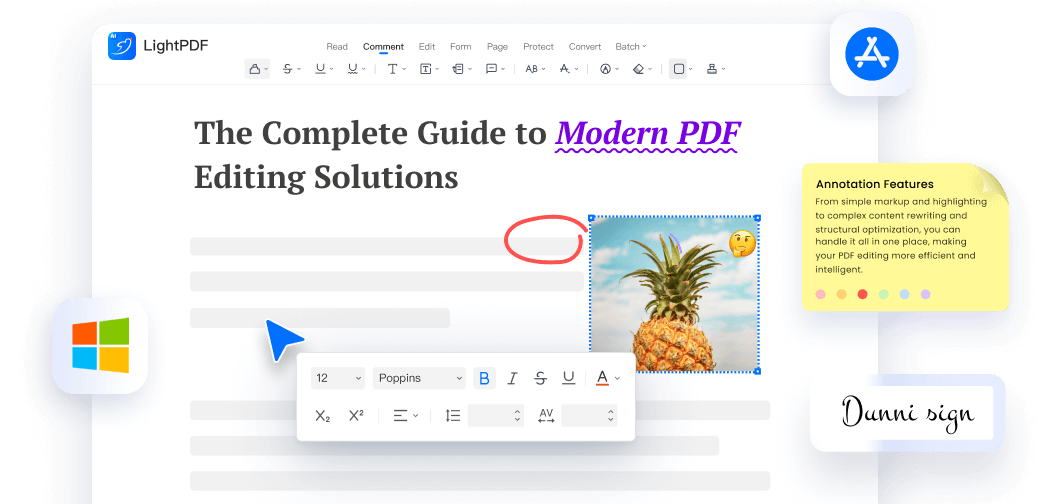
Task: Open the text alignment dropdown
Action: (405, 416)
